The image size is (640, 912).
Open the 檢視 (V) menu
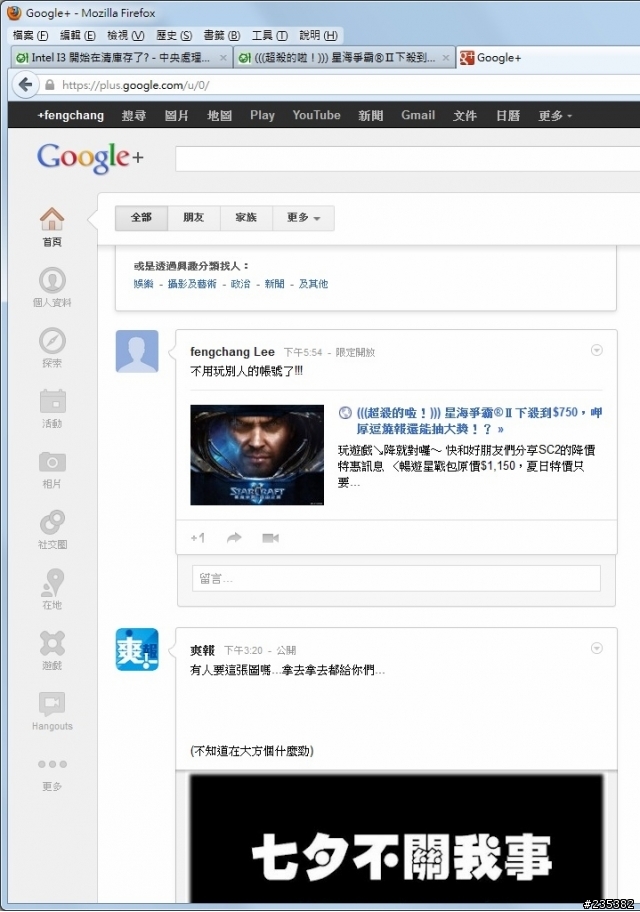point(126,35)
